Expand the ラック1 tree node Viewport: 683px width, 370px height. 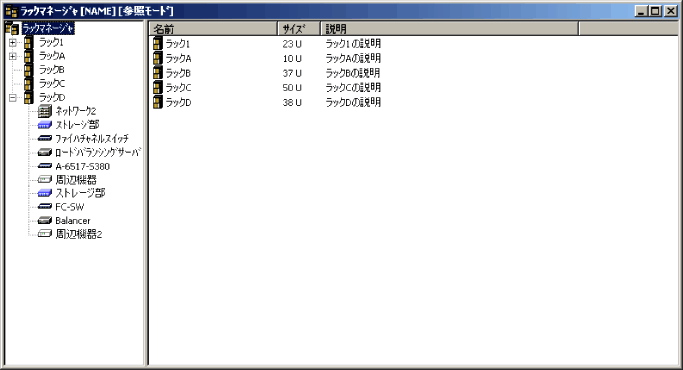13,43
